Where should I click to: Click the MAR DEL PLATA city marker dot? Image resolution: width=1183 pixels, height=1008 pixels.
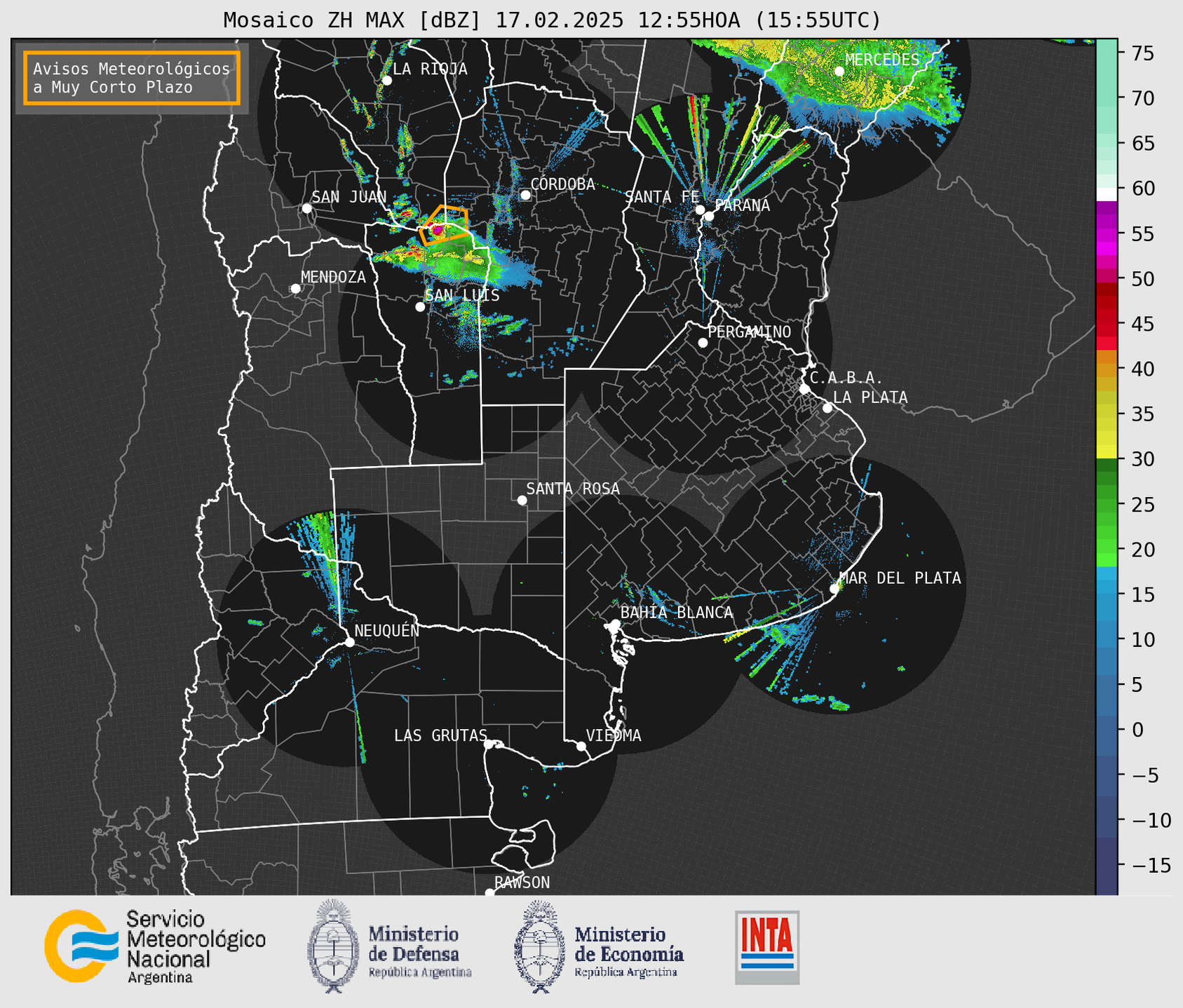pyautogui.click(x=834, y=589)
